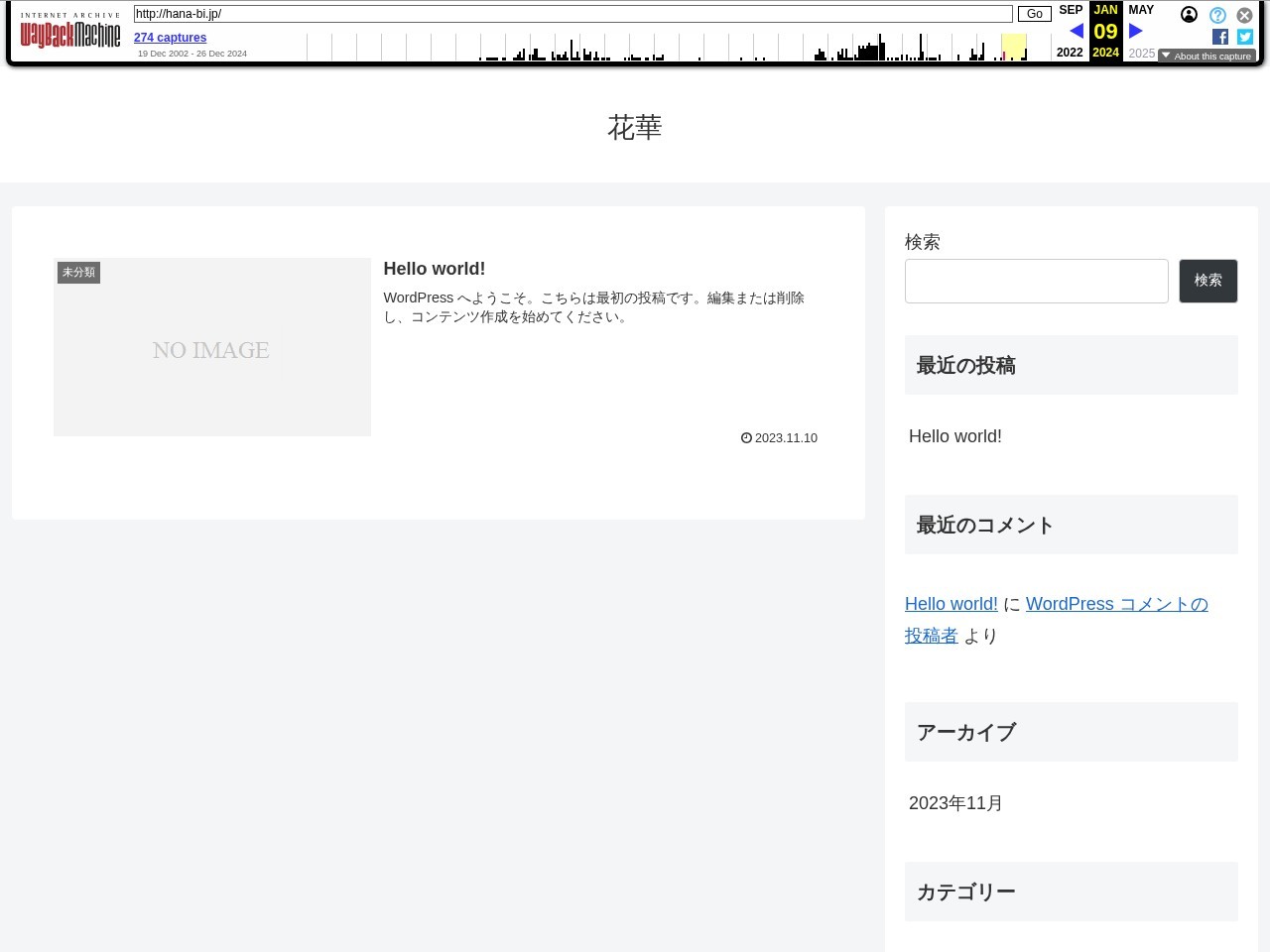Viewport: 1270px width, 952px height.
Task: Go to previous capture with left arrow
Action: tap(1076, 31)
